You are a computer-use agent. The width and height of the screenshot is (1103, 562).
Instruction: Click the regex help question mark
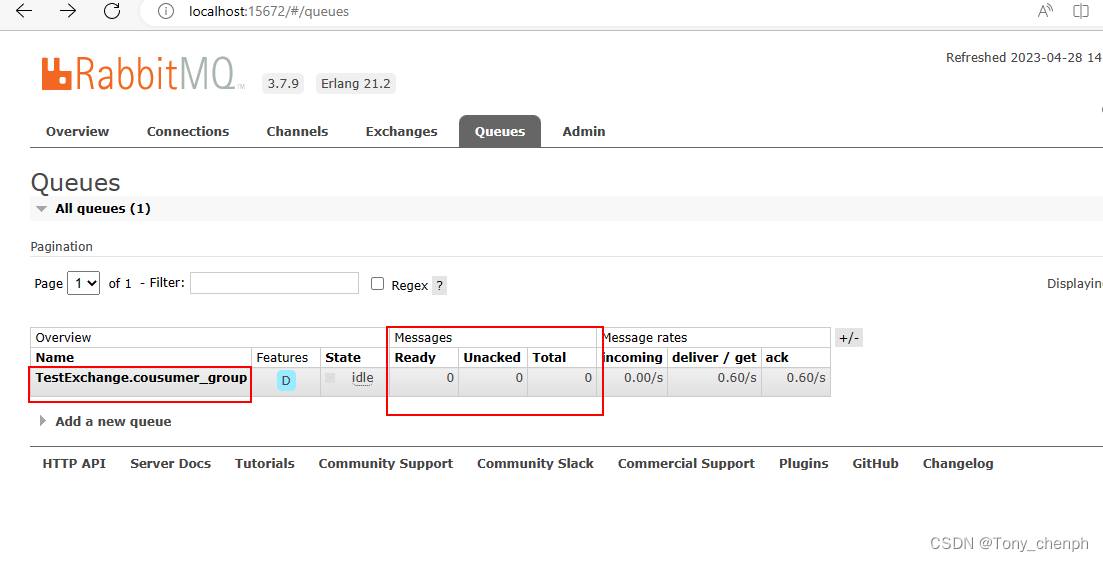pos(439,286)
